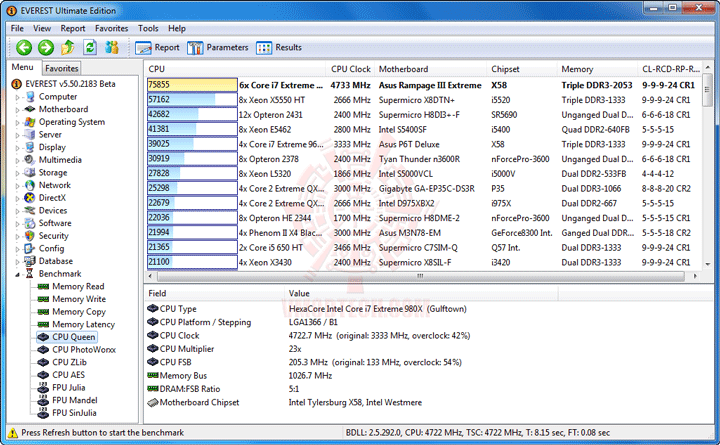This screenshot has height=445, width=720.
Task: Select the 75855 score result row
Action: coord(423,85)
